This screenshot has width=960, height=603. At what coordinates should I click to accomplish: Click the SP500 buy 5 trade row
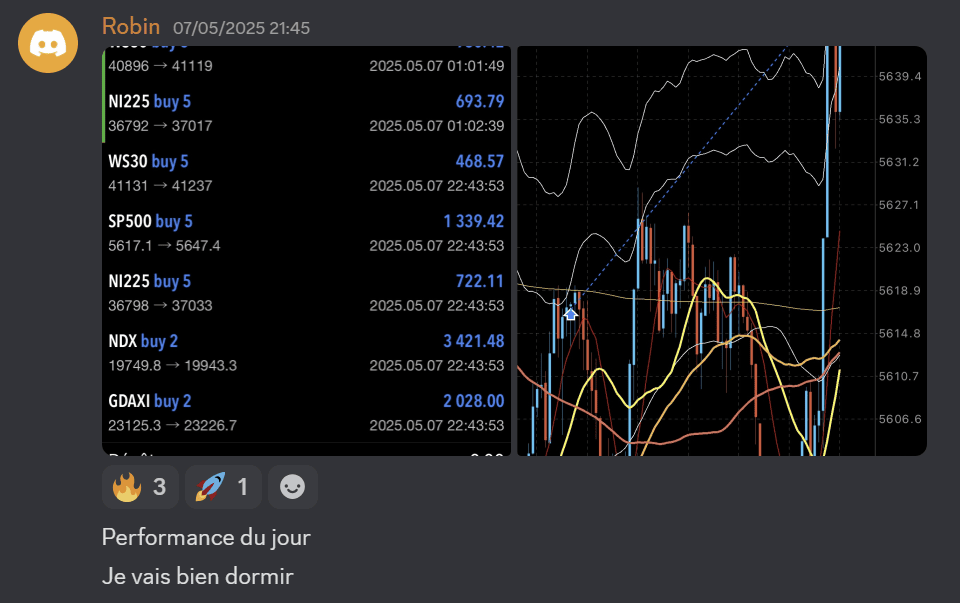pos(306,233)
